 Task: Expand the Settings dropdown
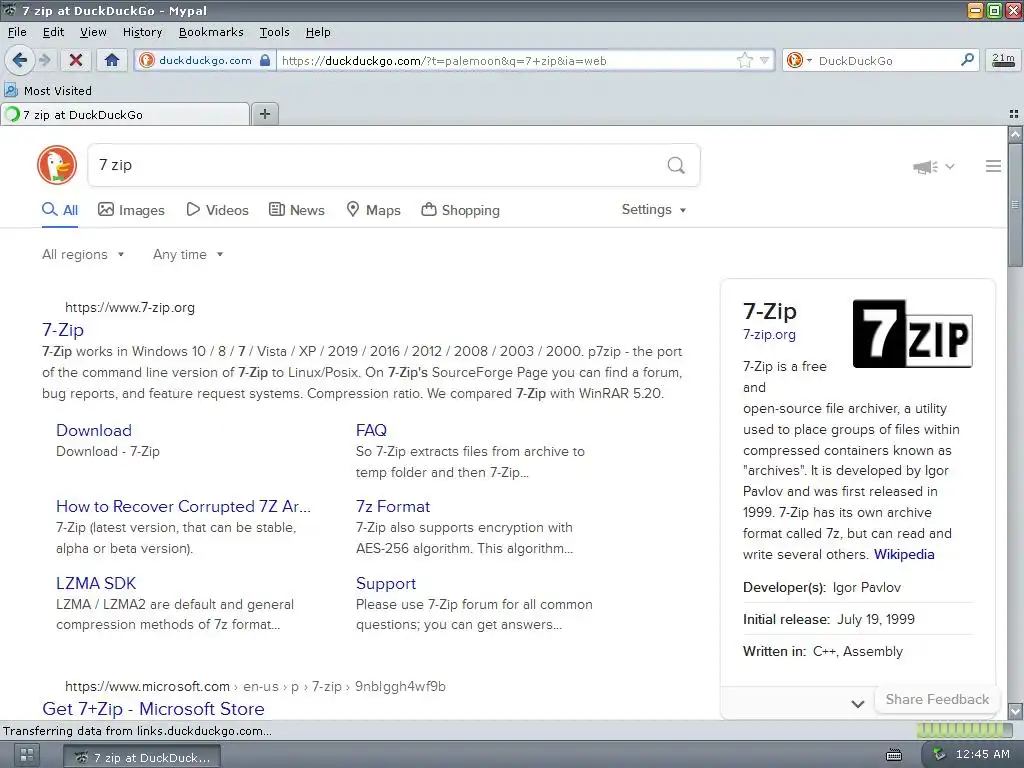654,210
